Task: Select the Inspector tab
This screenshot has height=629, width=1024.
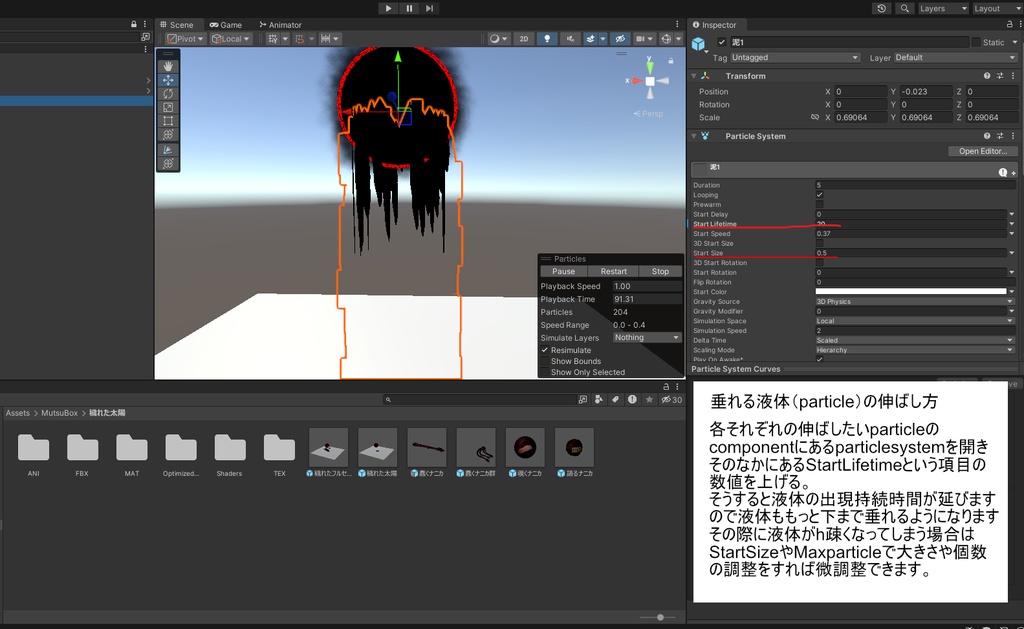Action: click(714, 25)
